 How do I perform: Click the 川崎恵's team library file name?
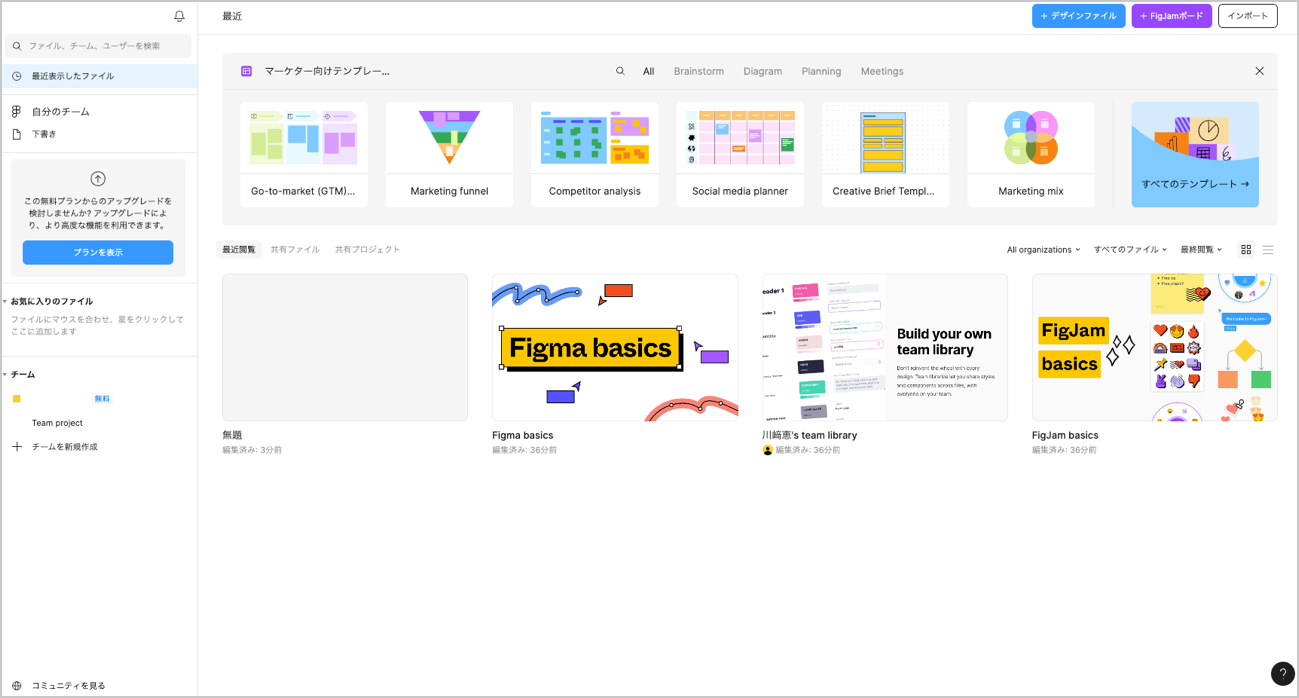click(x=810, y=435)
